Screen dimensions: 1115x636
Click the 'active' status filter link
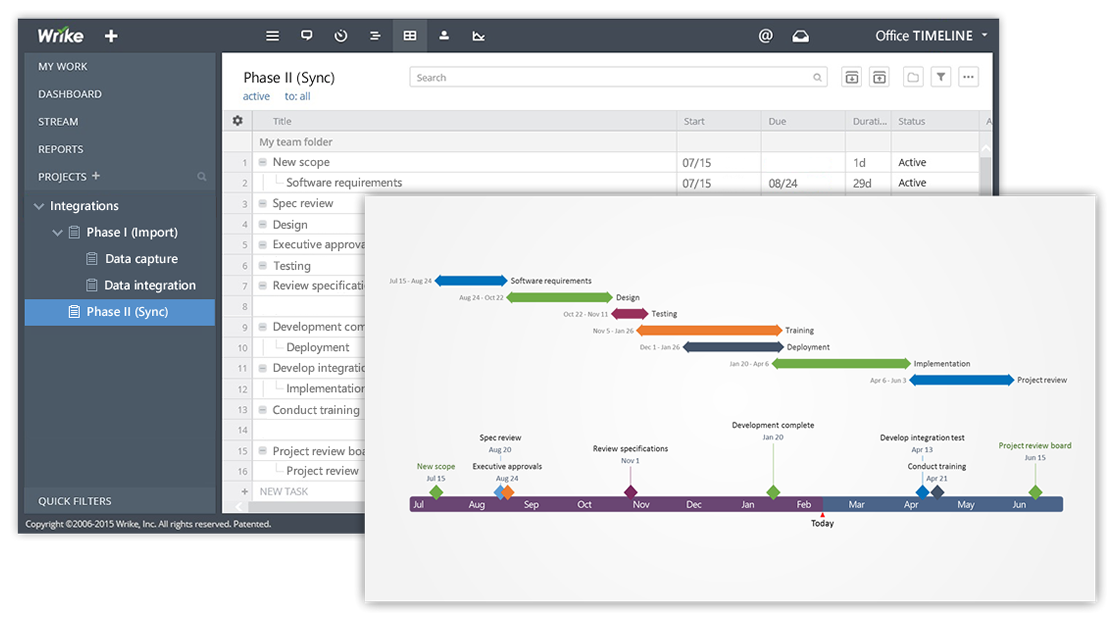[256, 97]
